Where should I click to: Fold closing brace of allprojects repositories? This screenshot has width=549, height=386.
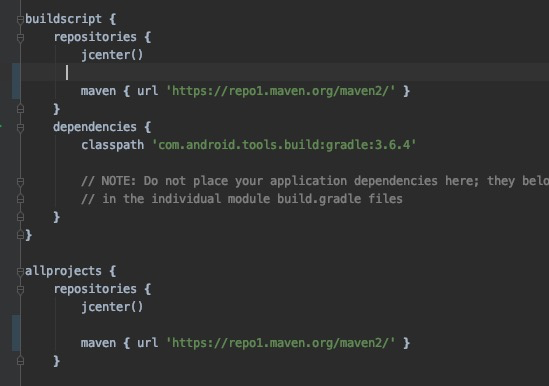(20, 361)
